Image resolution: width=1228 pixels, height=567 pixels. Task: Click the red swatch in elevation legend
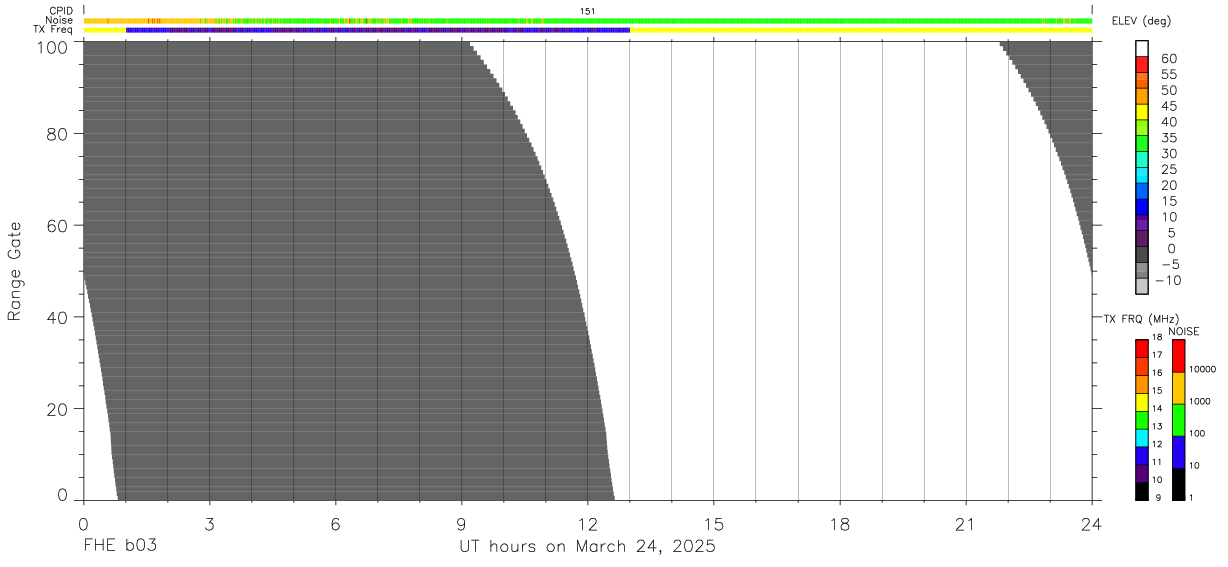pyautogui.click(x=1142, y=64)
